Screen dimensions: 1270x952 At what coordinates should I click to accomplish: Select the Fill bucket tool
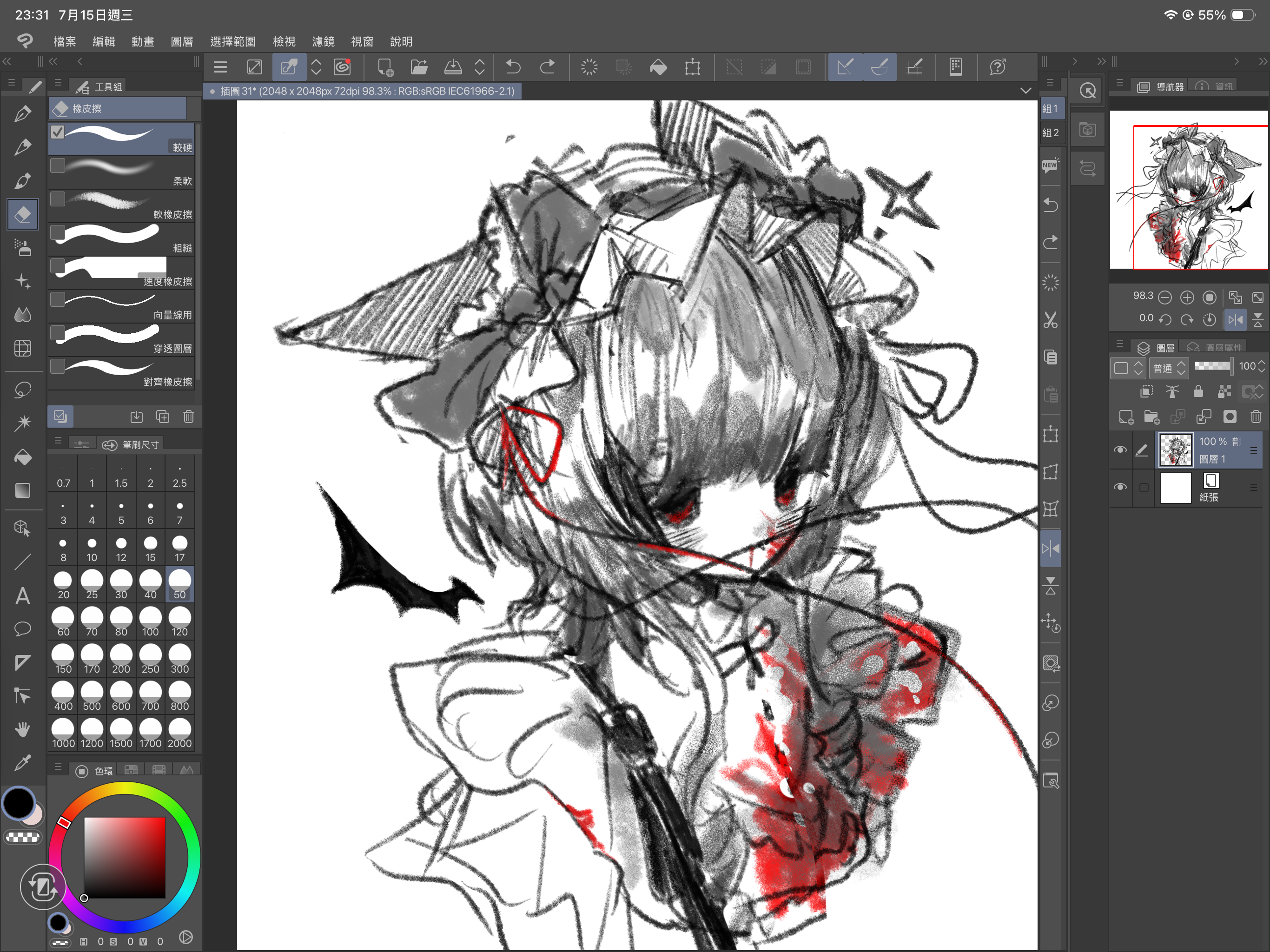(x=22, y=457)
